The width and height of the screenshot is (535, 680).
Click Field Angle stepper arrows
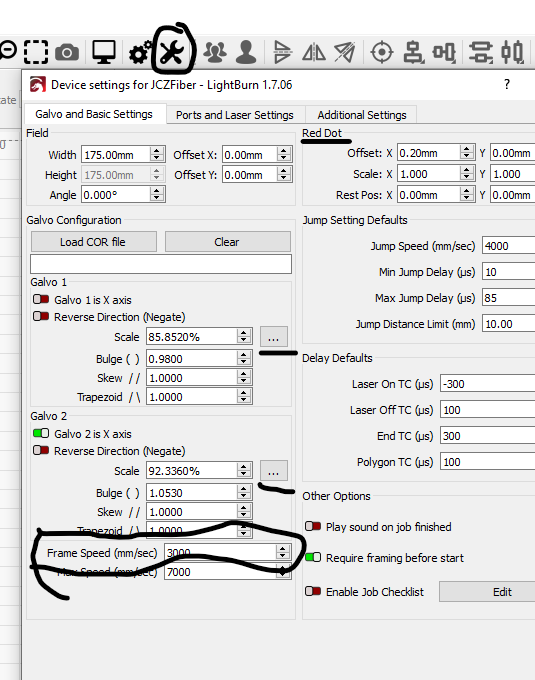click(157, 194)
